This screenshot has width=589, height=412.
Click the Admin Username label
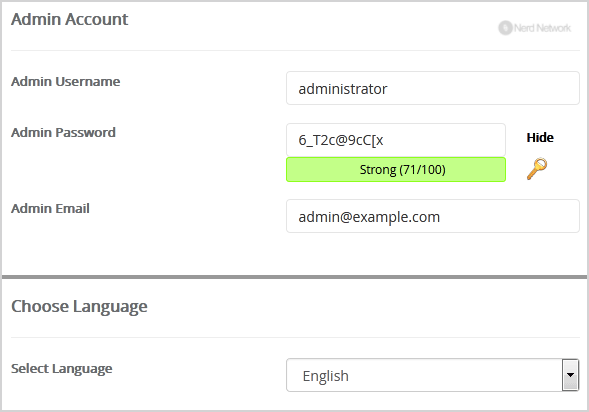point(66,81)
